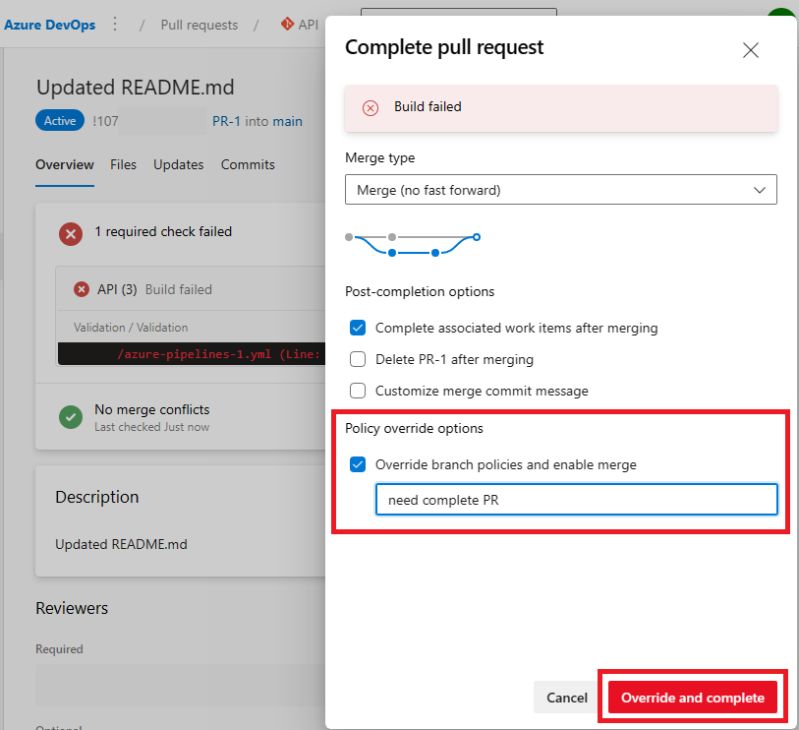The width and height of the screenshot is (799, 730).
Task: Switch to the Commits tab
Action: coord(248,165)
